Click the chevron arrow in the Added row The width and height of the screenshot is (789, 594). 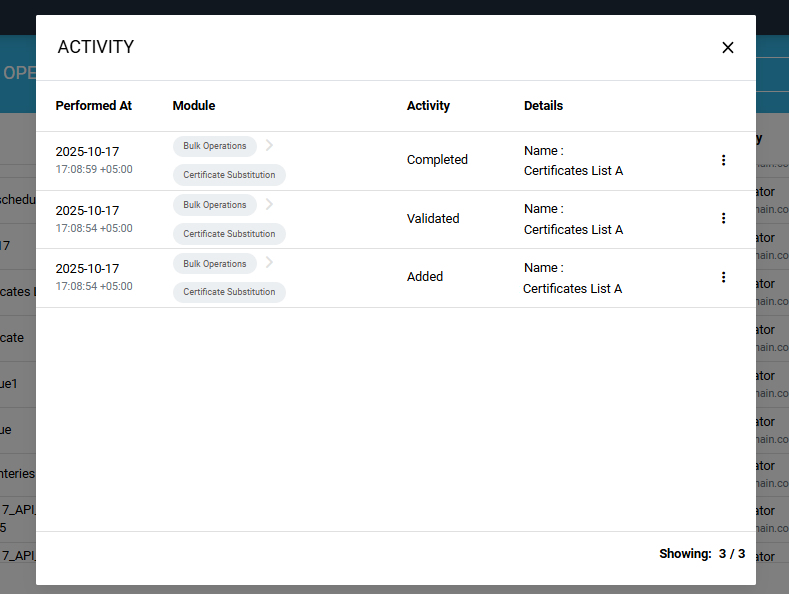(269, 264)
